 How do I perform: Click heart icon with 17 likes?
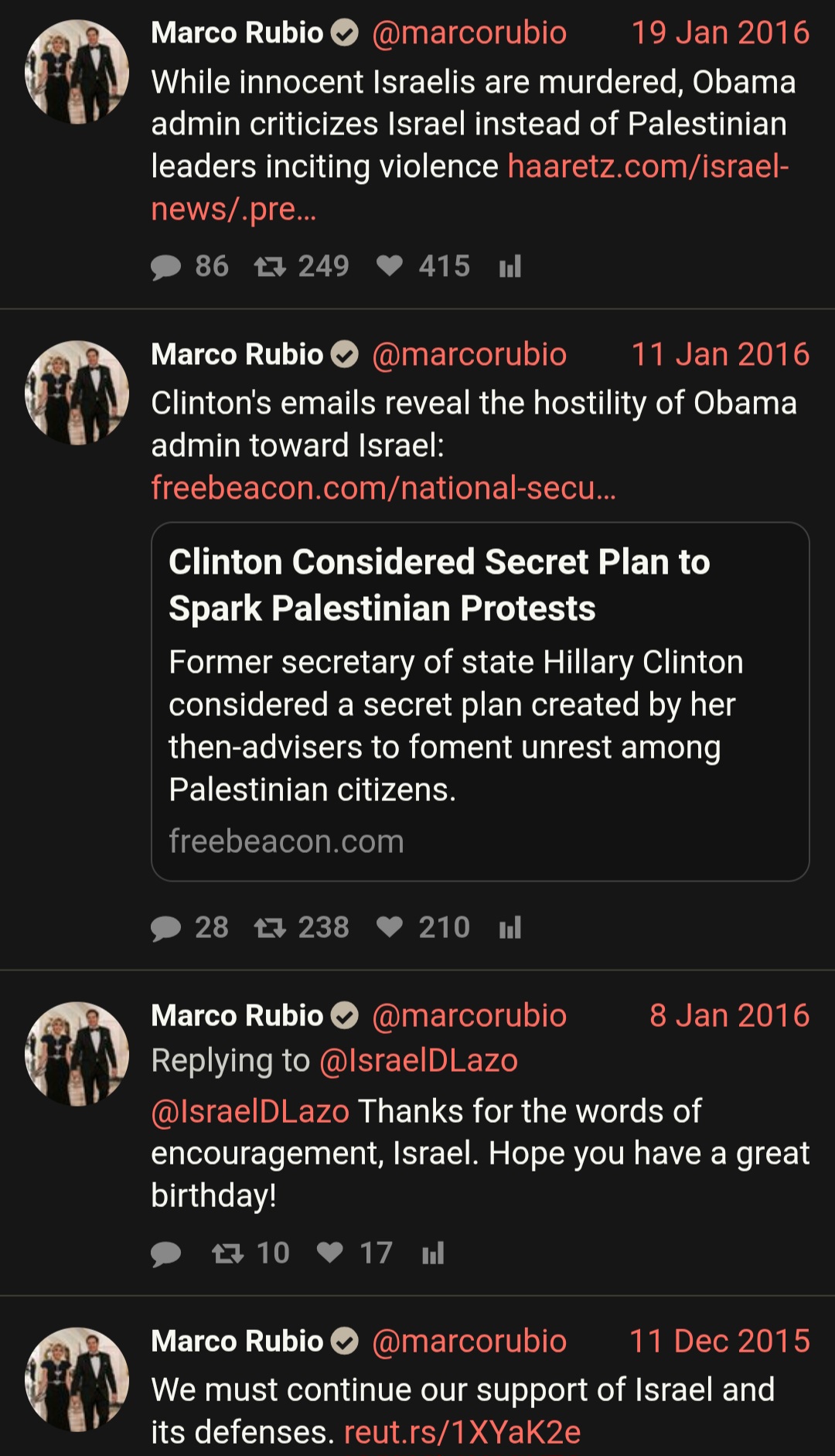point(330,1252)
